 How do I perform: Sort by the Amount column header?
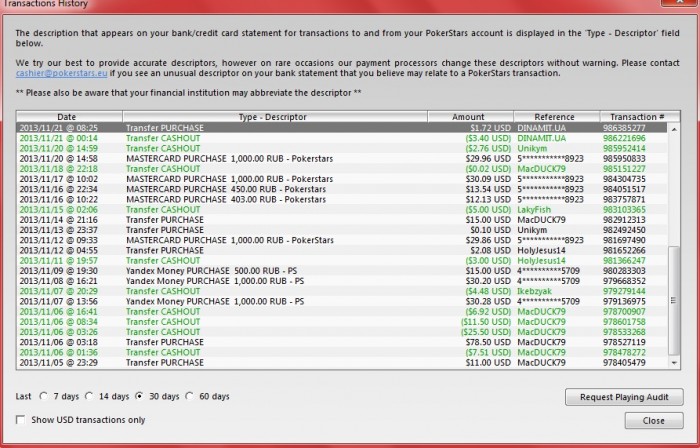(471, 117)
